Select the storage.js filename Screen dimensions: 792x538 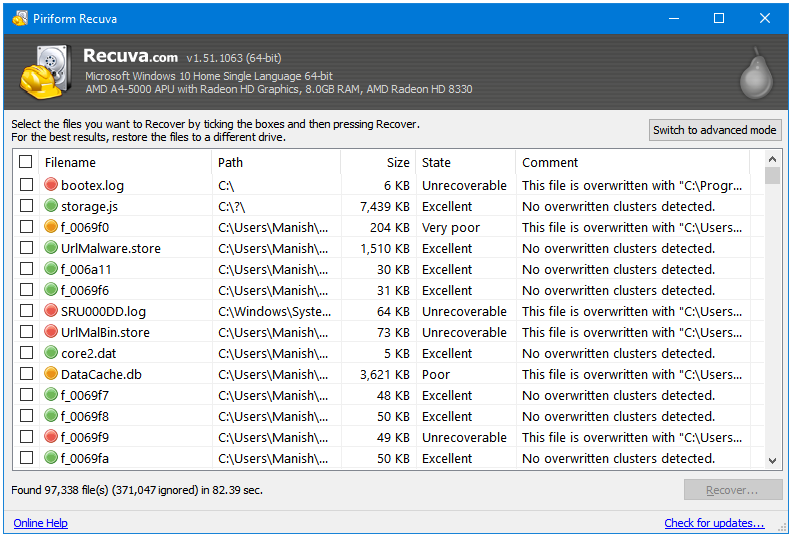pyautogui.click(x=89, y=207)
